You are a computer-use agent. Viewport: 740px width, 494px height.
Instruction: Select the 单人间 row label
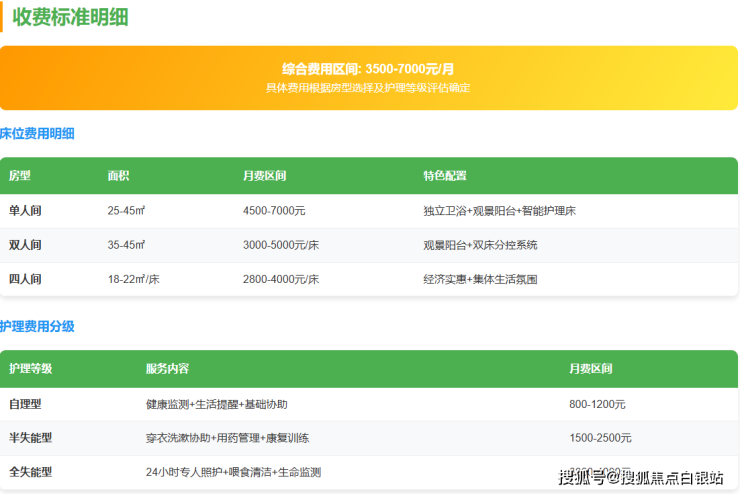[25, 211]
